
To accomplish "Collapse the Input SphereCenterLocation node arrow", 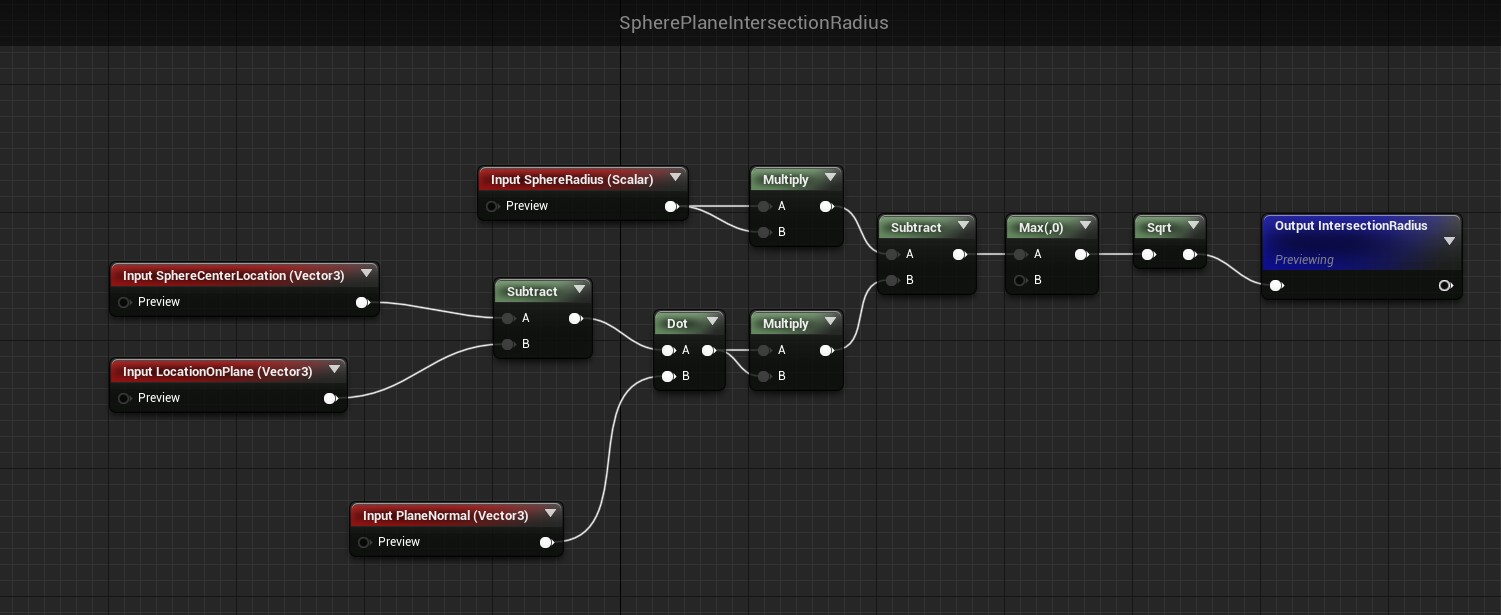I will [366, 274].
